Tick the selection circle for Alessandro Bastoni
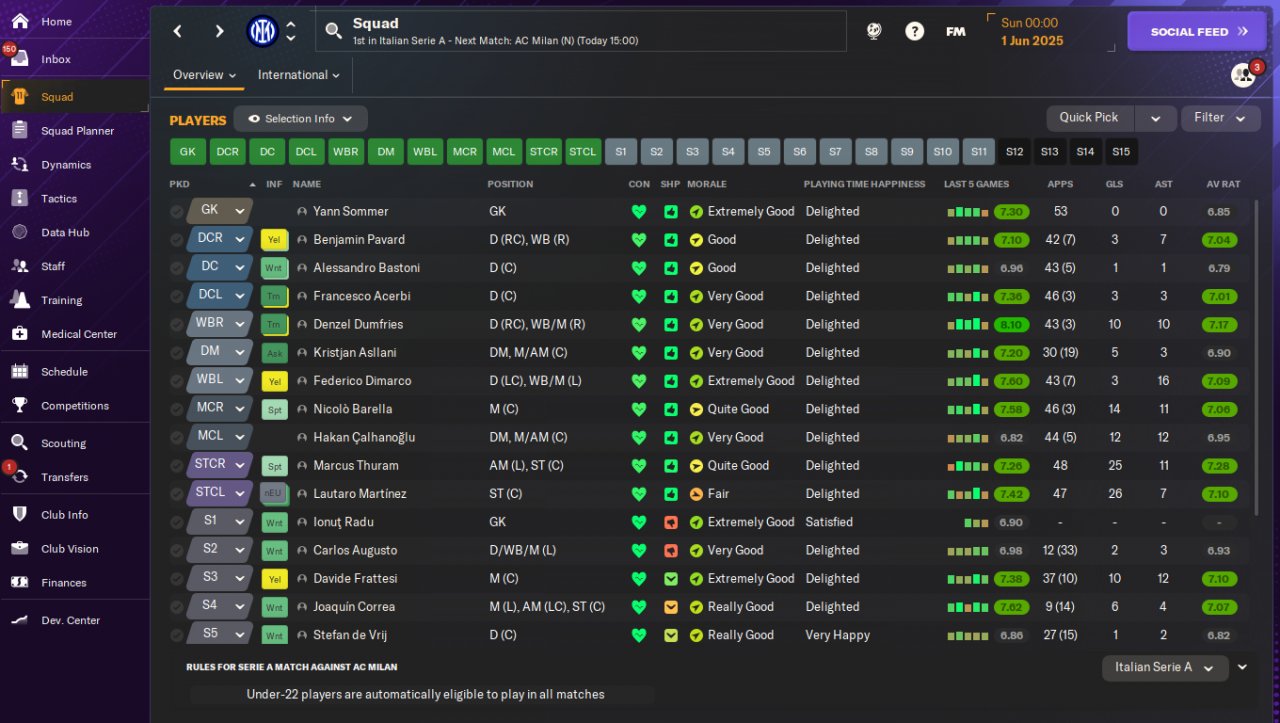Screen dimensions: 1280x723 coord(177,268)
